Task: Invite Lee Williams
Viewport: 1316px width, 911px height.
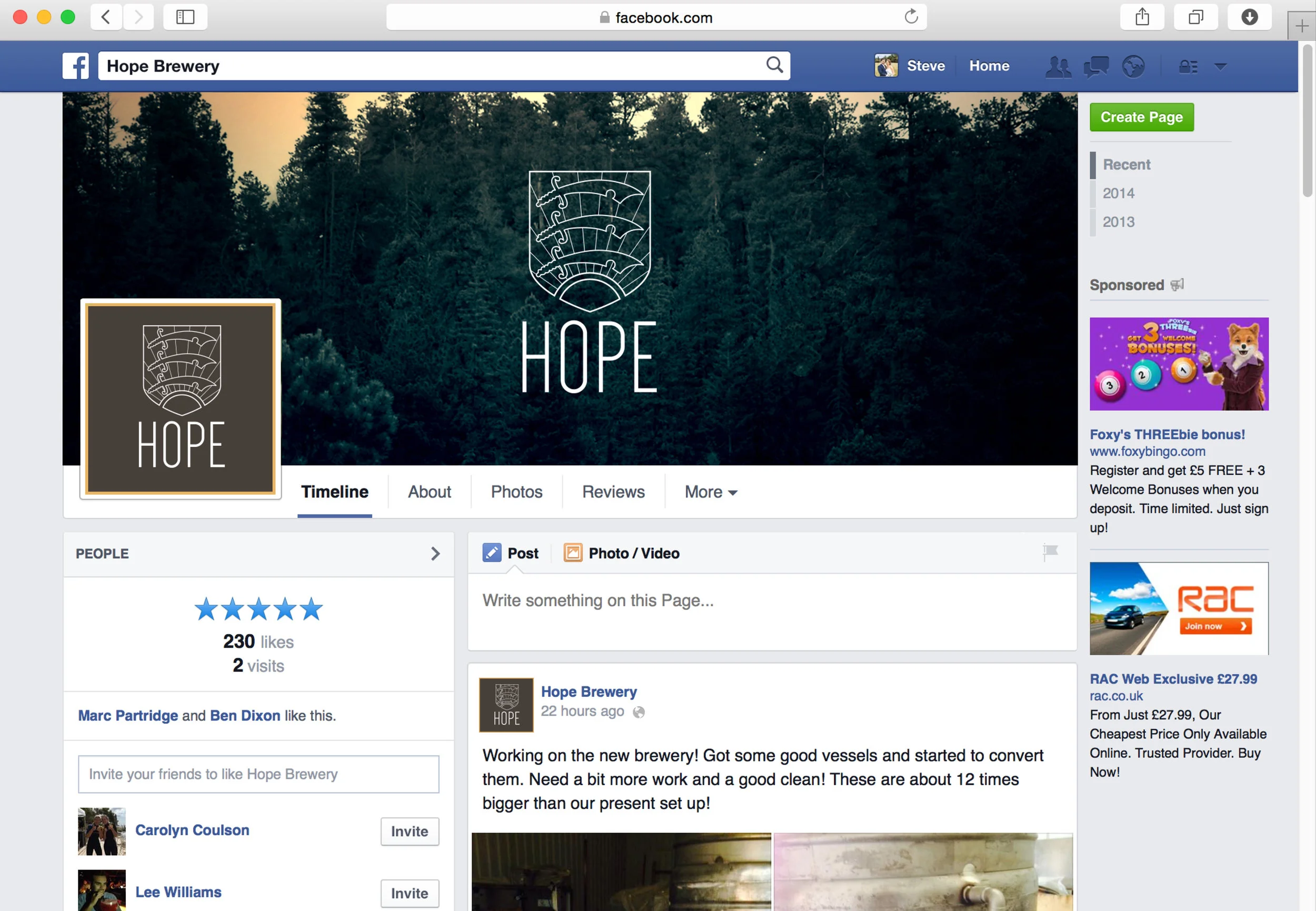Action: 410,893
